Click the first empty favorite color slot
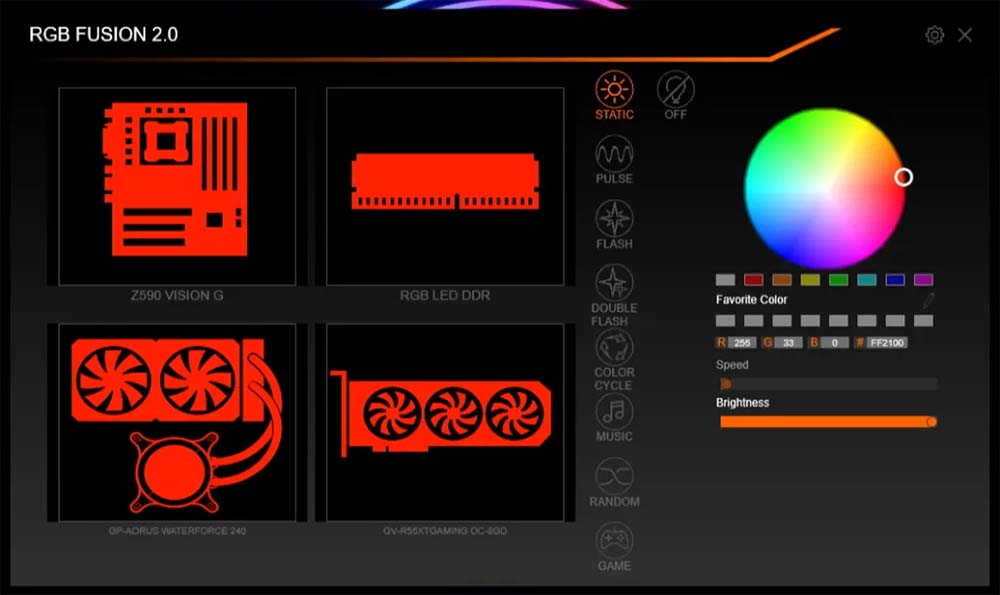The image size is (1000, 595). coord(725,321)
